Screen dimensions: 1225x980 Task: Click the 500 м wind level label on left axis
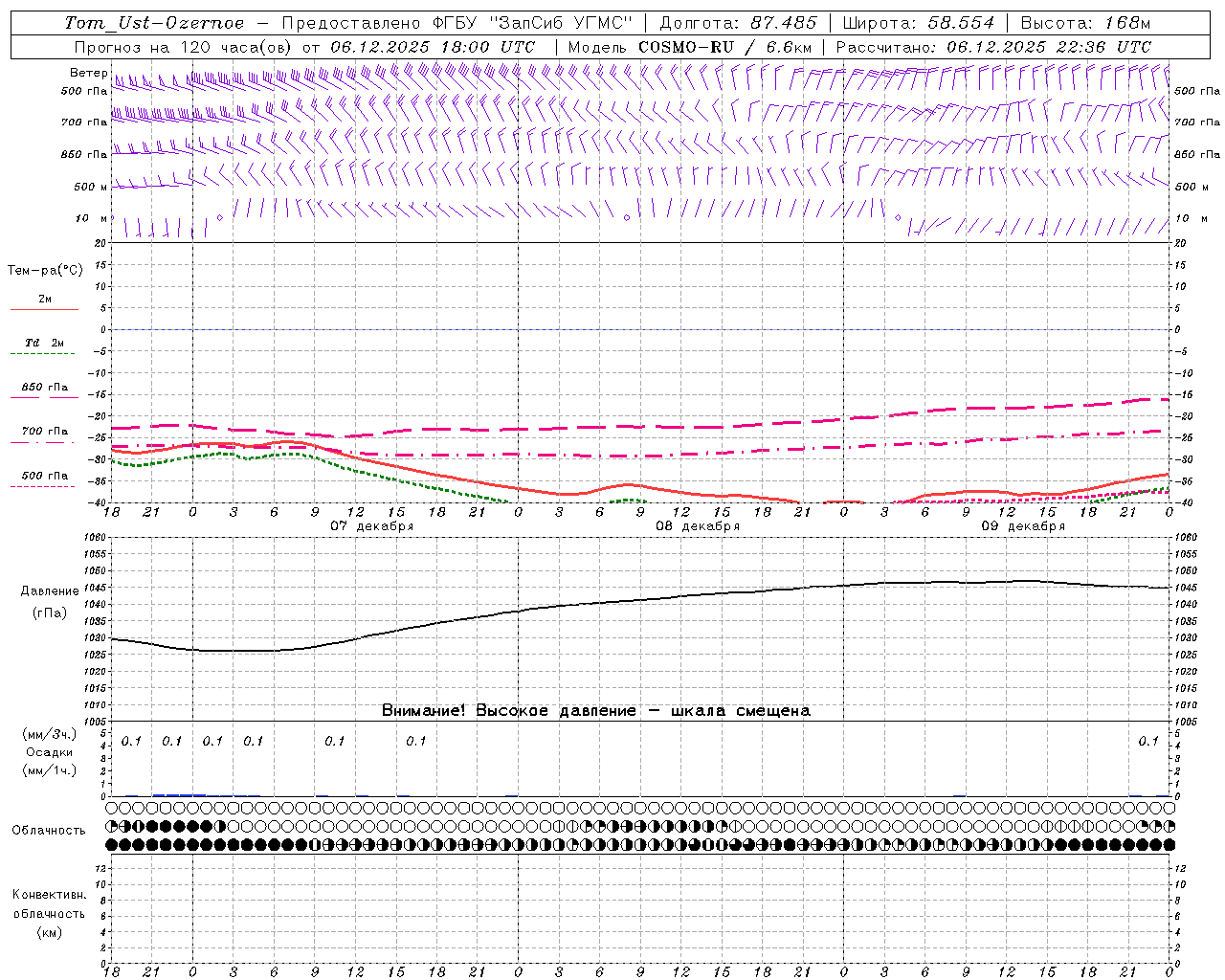point(91,187)
